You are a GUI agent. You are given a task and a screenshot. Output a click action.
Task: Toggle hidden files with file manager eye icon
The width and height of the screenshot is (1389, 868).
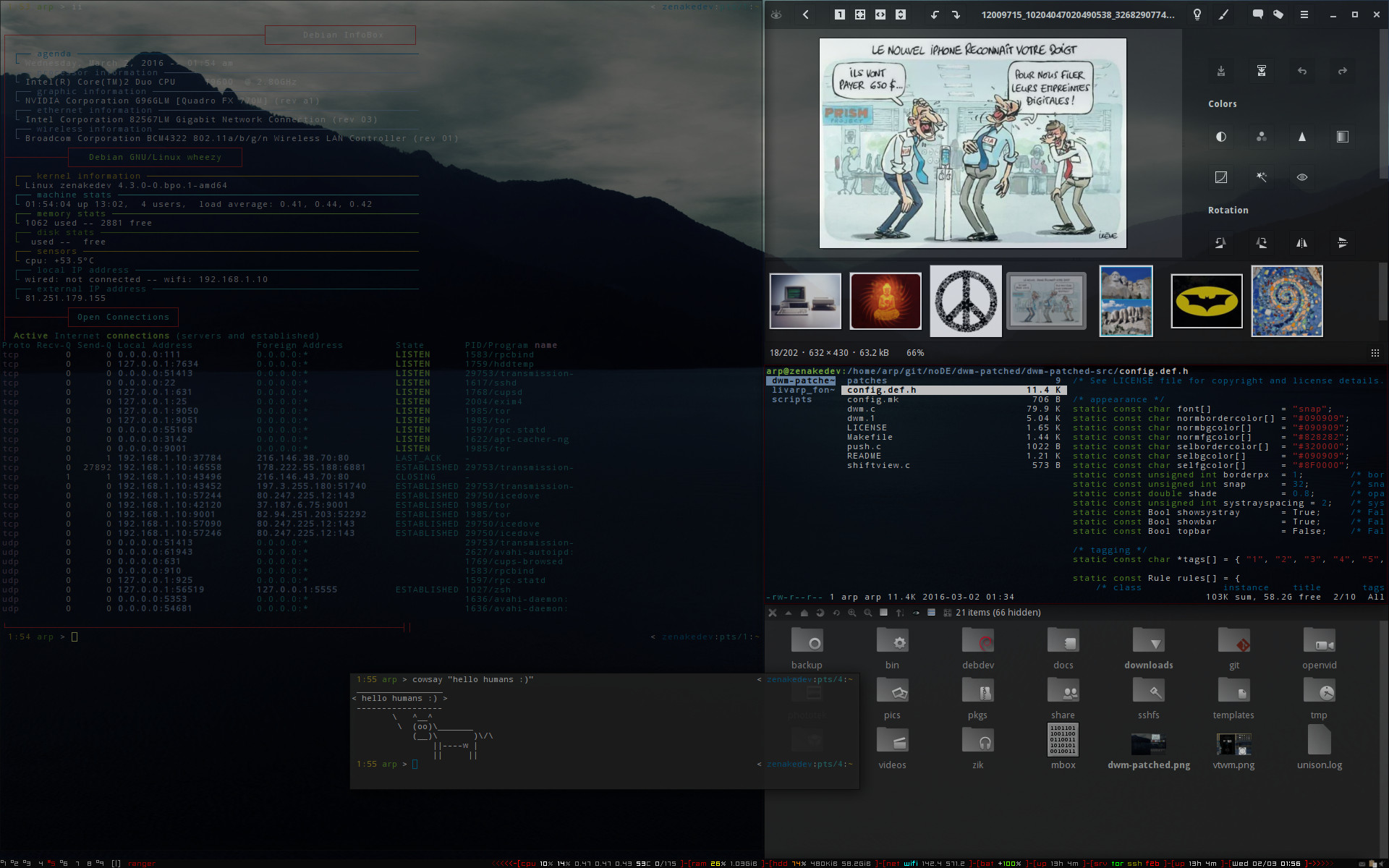pyautogui.click(x=915, y=613)
